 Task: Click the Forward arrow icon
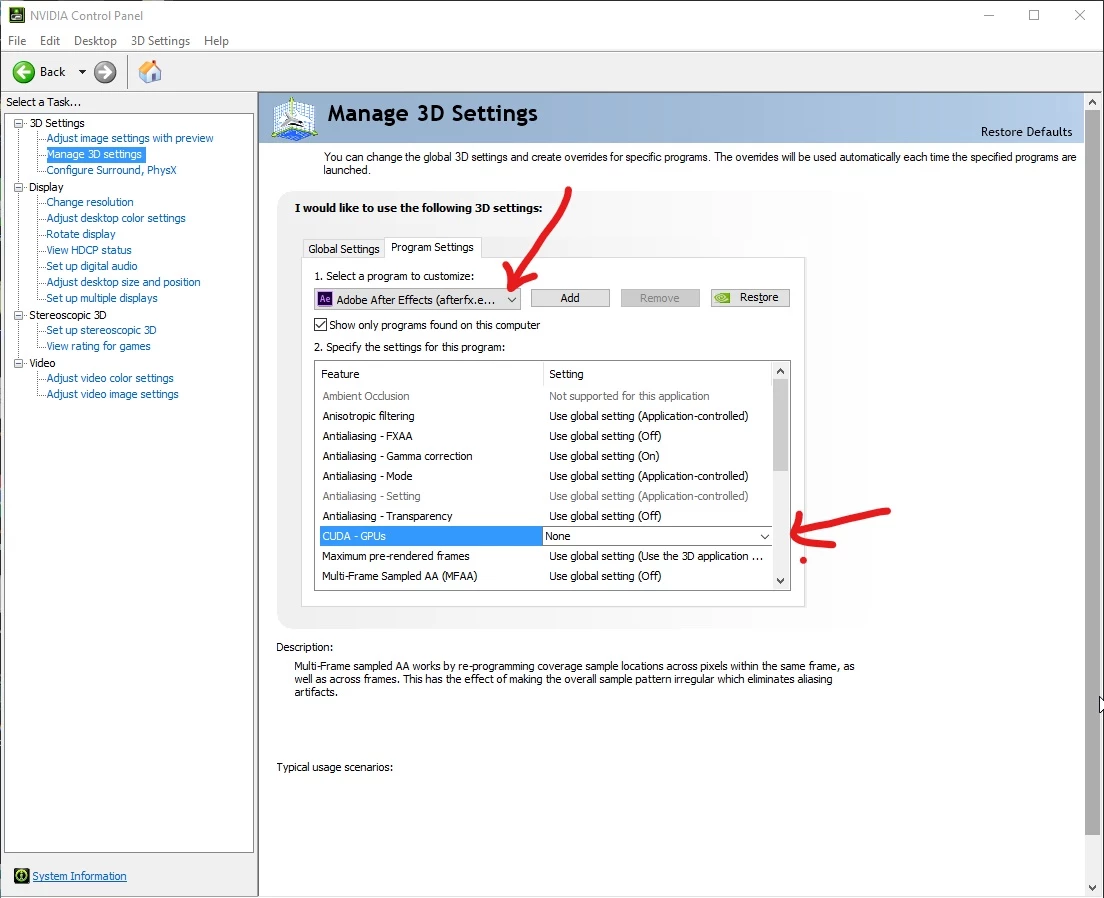pyautogui.click(x=105, y=72)
